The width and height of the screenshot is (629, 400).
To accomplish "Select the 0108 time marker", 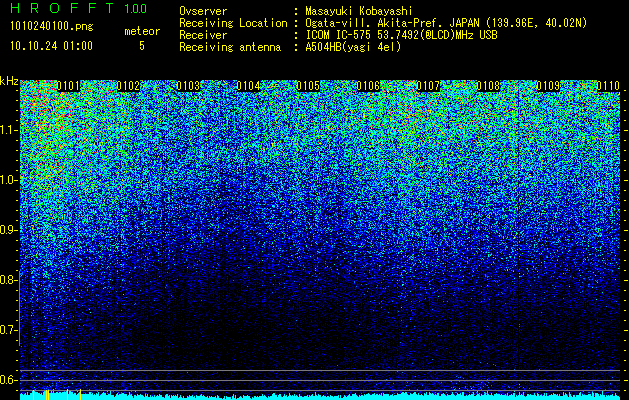I will click(x=488, y=86).
